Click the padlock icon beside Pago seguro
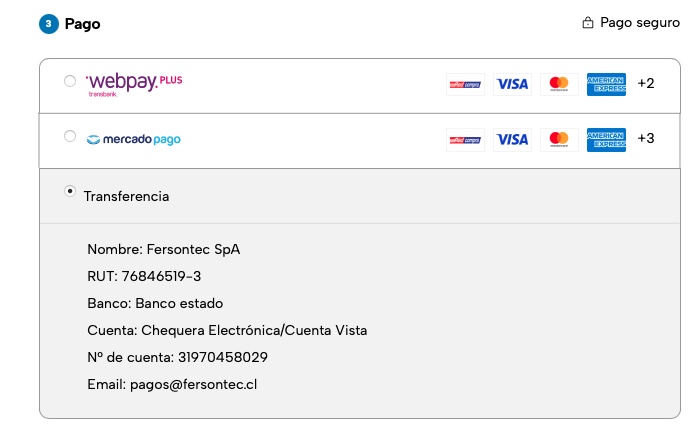Viewport: 696px width, 436px height. [588, 23]
